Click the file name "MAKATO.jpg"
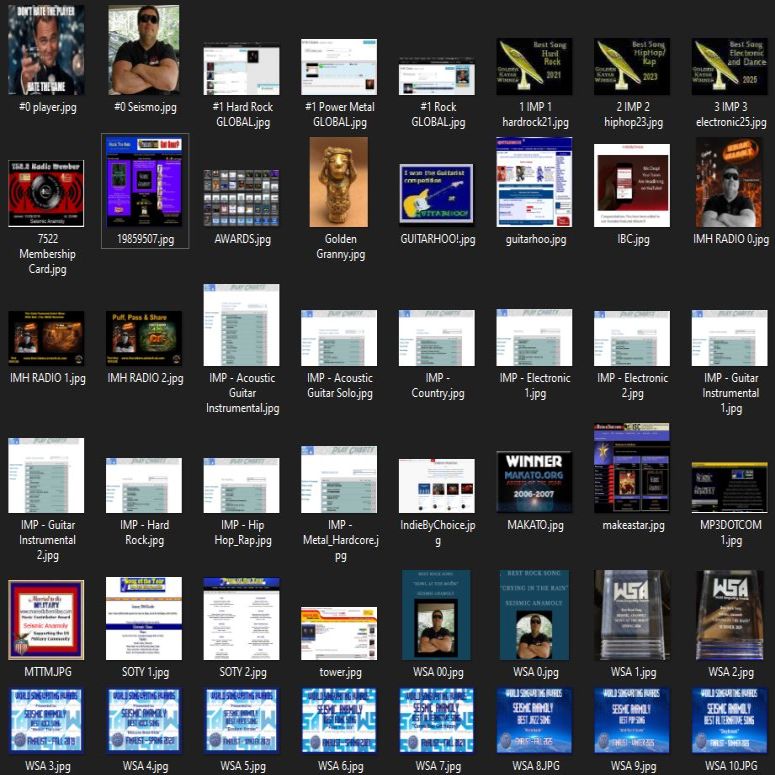Image resolution: width=775 pixels, height=775 pixels. (x=535, y=525)
